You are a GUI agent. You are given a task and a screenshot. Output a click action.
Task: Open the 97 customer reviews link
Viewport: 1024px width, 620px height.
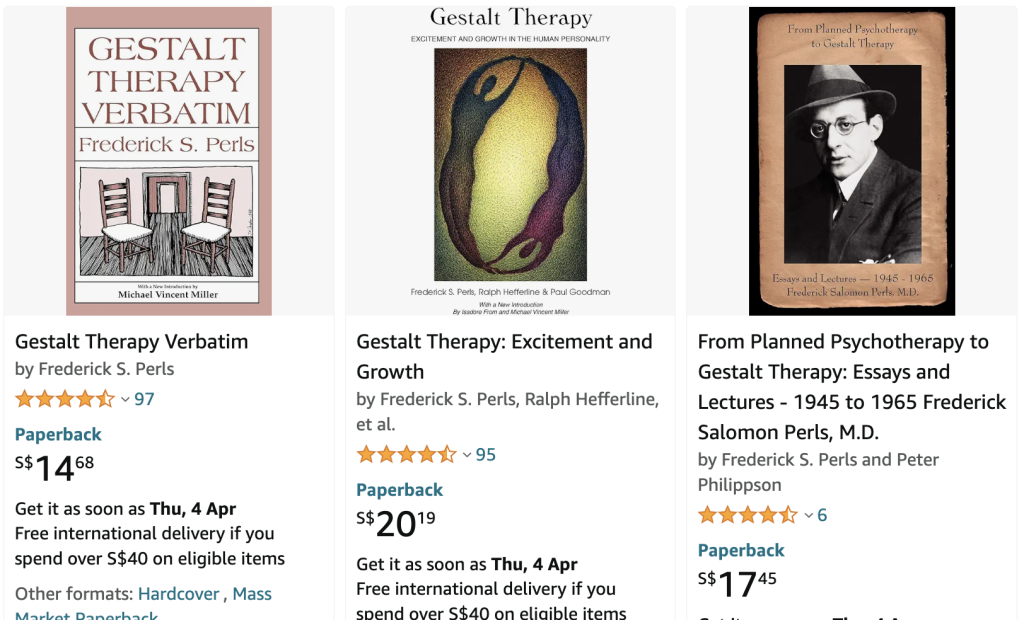144,399
